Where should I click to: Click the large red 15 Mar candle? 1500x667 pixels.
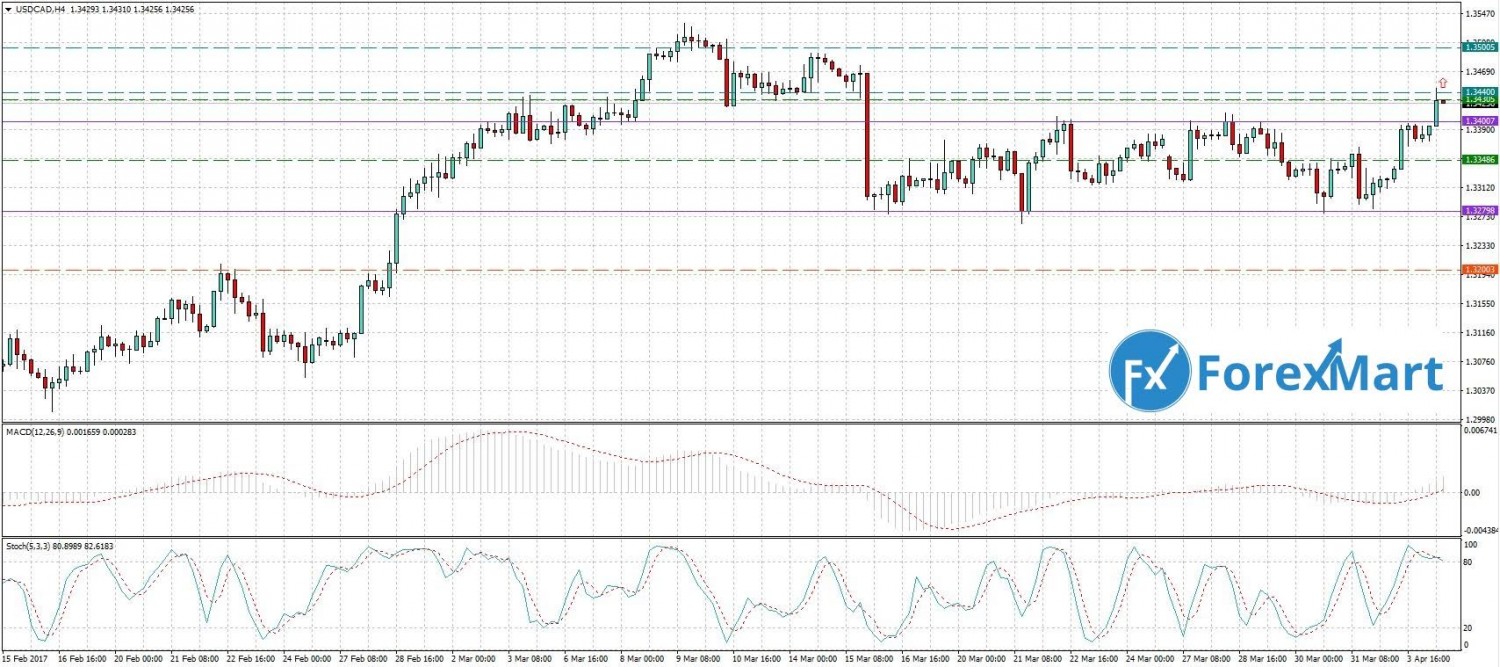866,135
